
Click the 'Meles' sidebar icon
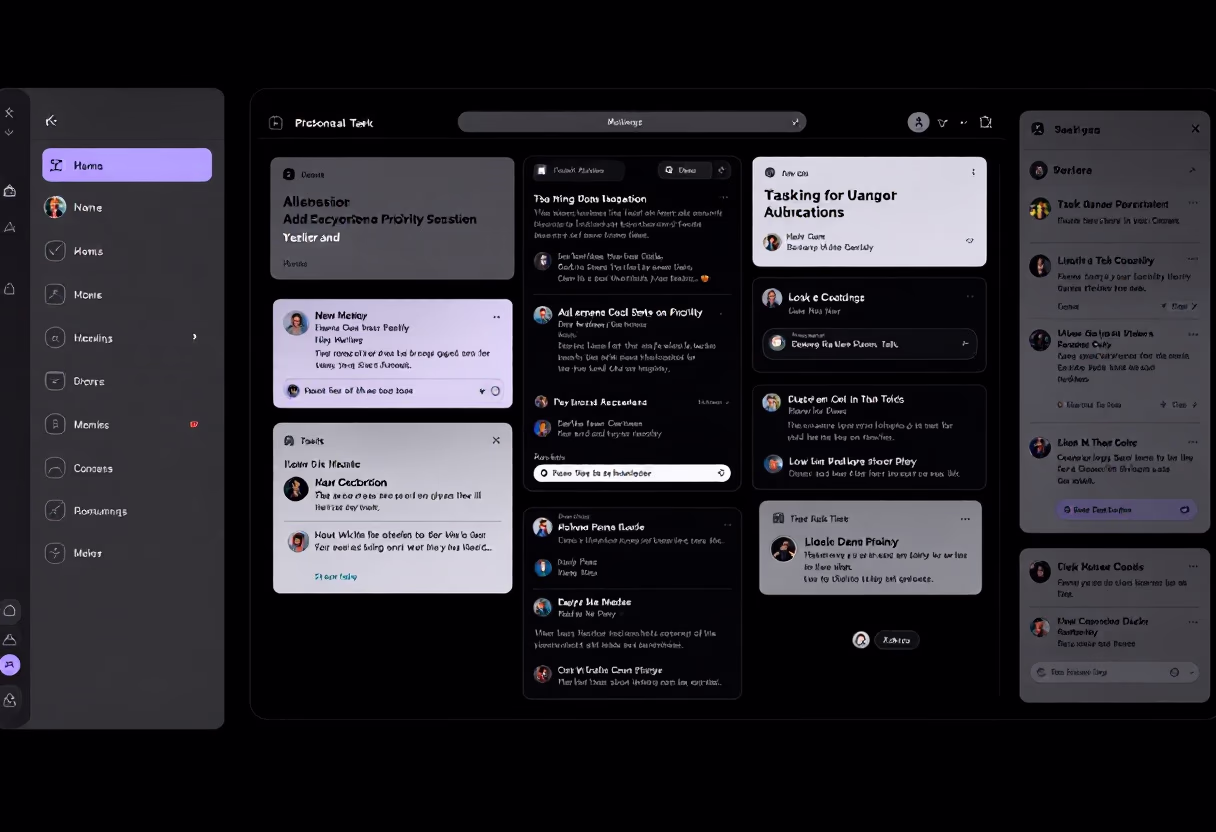(x=55, y=552)
